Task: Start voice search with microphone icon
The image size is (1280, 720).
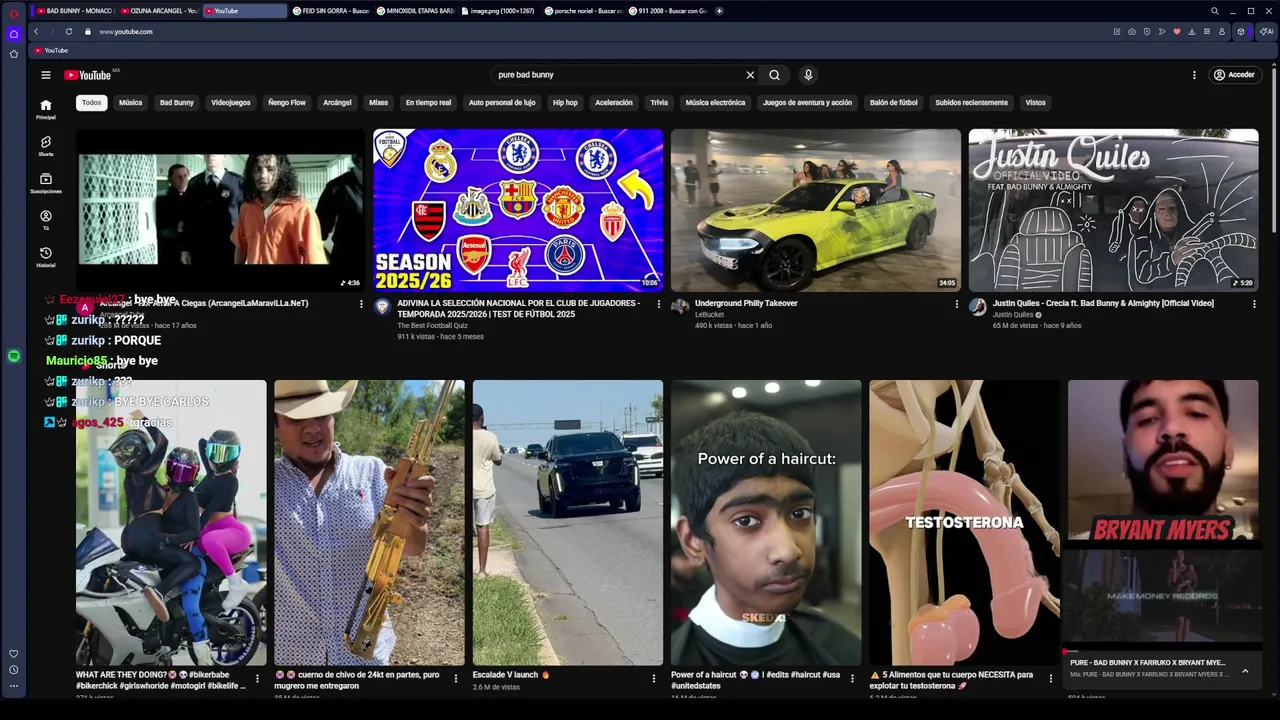Action: click(x=808, y=75)
